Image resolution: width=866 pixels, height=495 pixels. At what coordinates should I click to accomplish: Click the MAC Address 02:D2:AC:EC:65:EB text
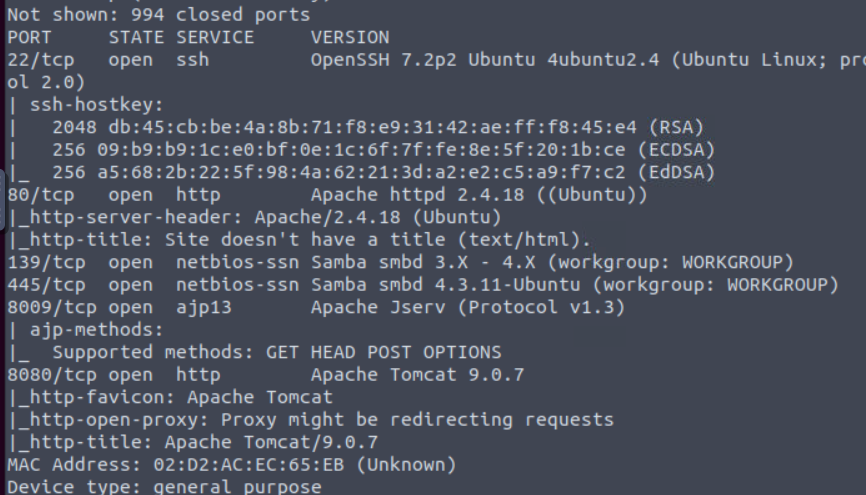pyautogui.click(x=176, y=465)
